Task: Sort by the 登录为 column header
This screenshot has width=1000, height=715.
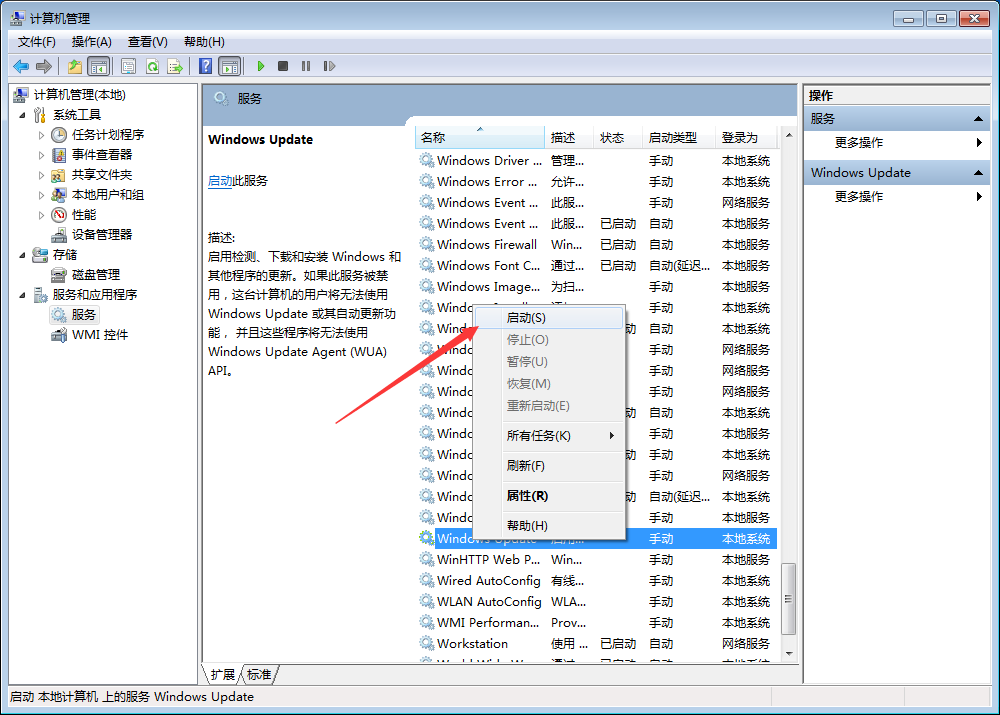Action: (x=746, y=138)
